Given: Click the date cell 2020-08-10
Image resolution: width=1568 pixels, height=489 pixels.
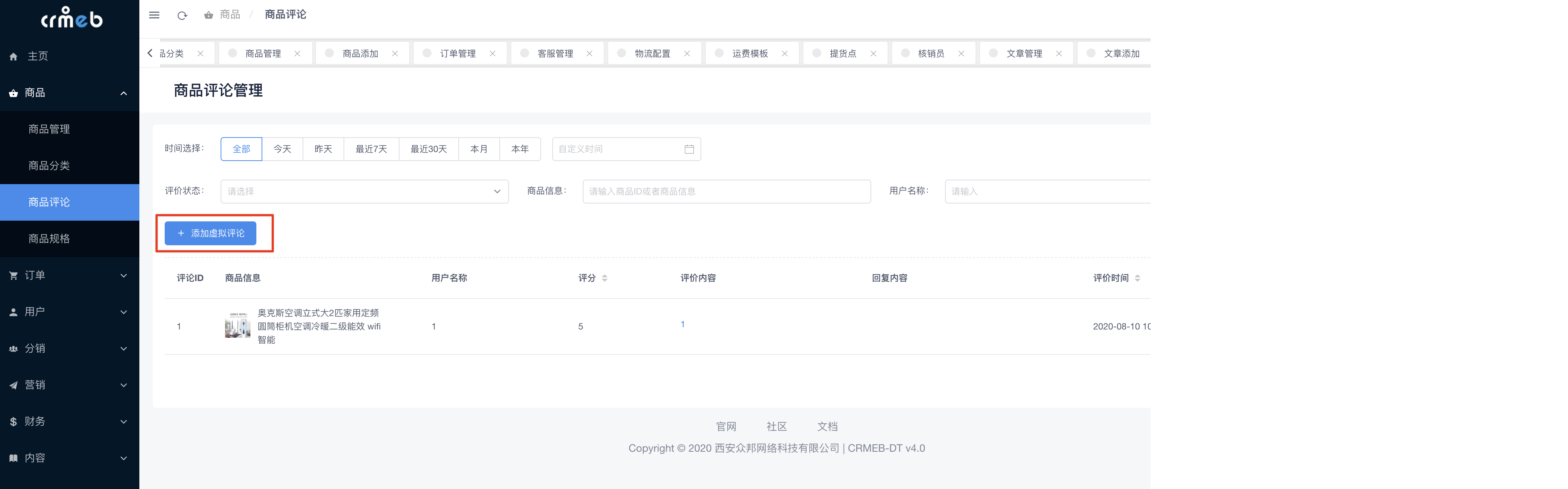Looking at the screenshot, I should (x=1121, y=326).
